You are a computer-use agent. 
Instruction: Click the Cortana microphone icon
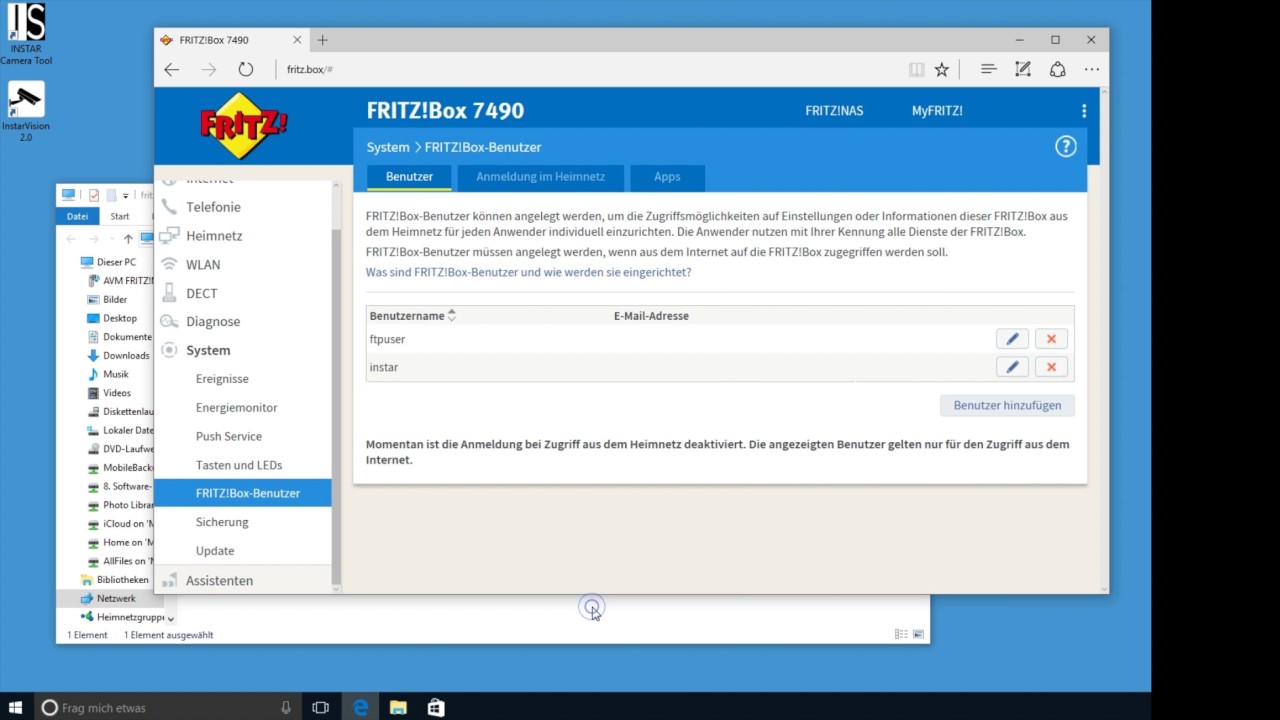tap(286, 707)
